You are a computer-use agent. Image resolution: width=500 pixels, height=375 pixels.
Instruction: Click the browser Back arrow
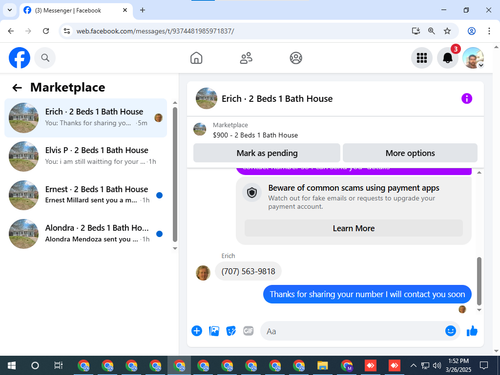tap(11, 31)
